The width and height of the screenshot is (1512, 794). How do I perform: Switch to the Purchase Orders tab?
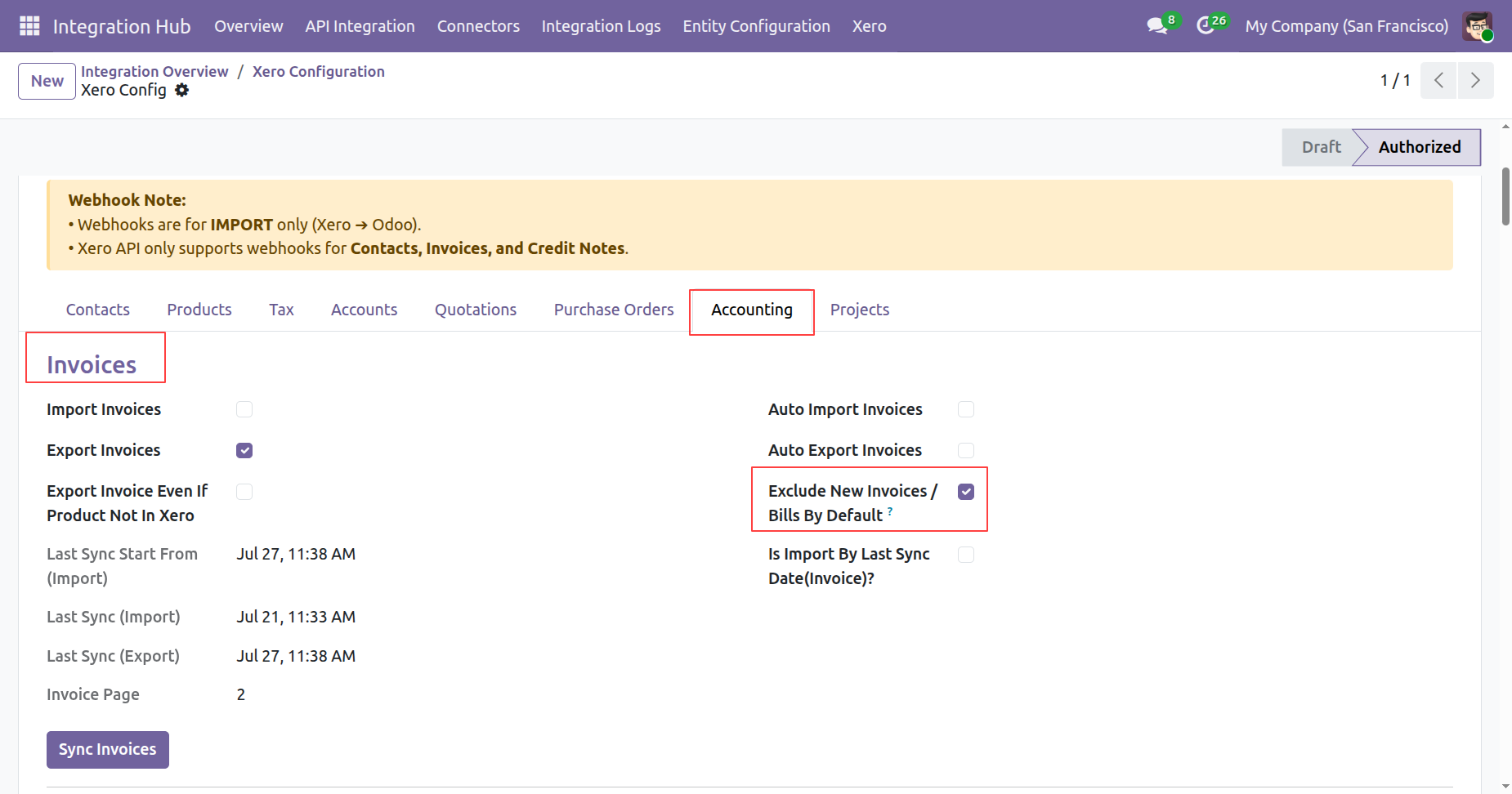point(614,310)
